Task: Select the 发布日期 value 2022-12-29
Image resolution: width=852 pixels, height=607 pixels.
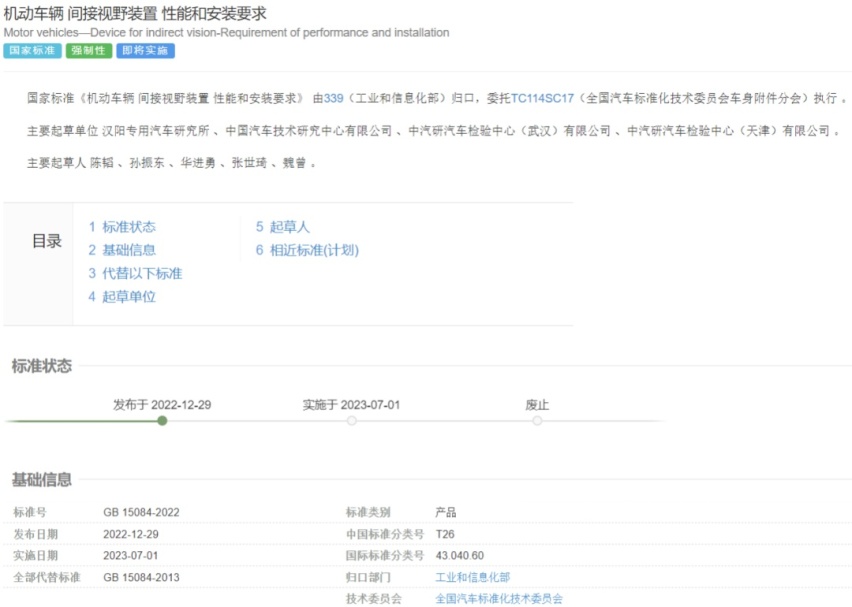Action: pyautogui.click(x=131, y=534)
